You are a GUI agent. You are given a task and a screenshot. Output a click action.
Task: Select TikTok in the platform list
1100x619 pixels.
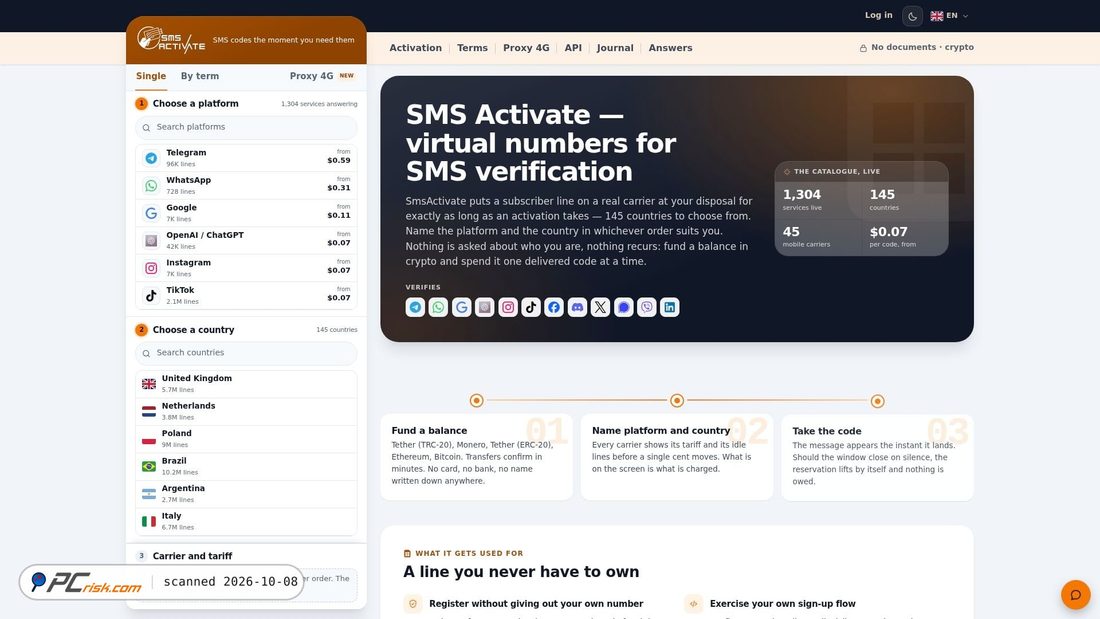pyautogui.click(x=246, y=295)
